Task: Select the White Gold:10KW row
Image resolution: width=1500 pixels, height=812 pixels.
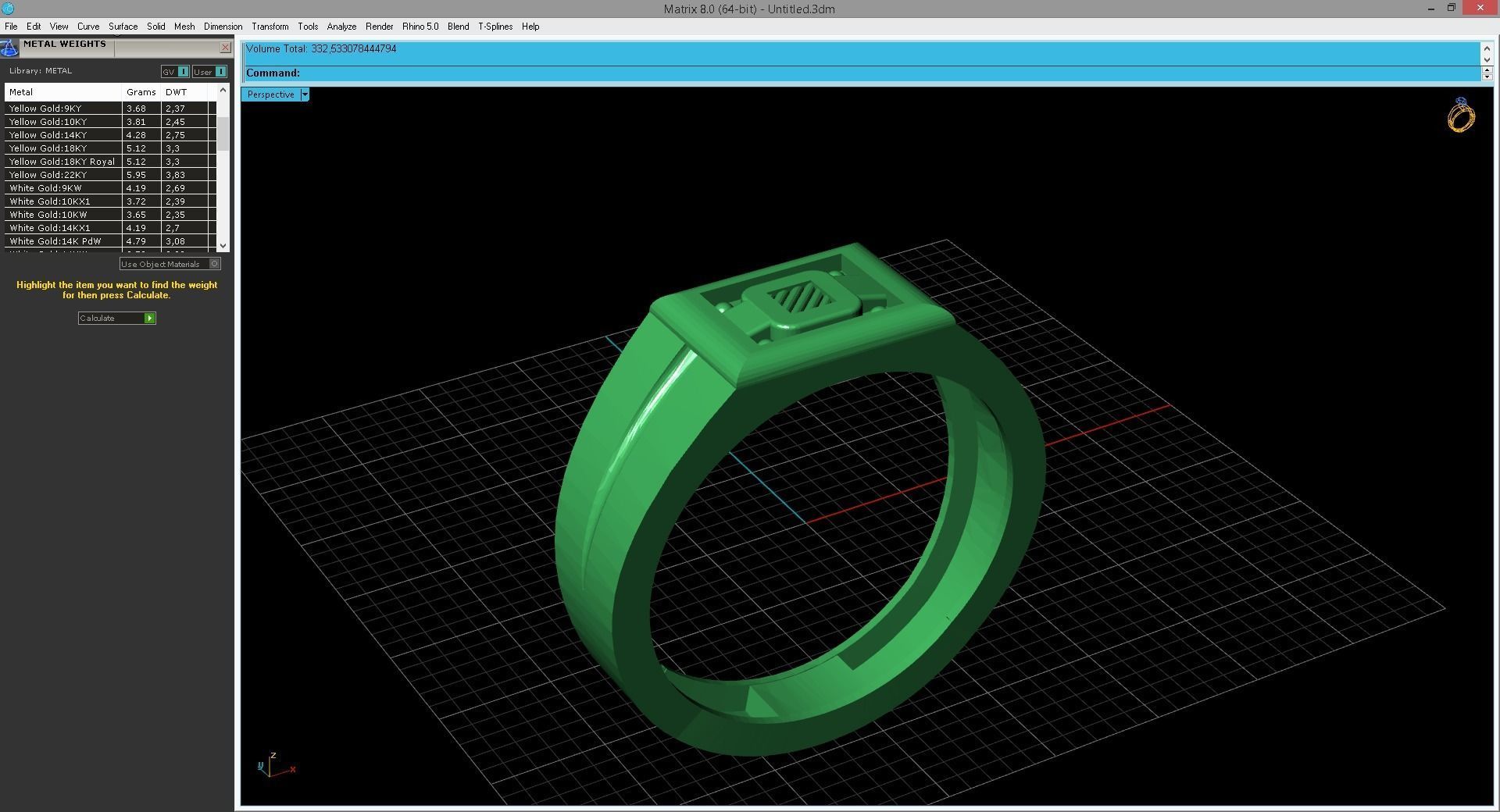Action: [x=110, y=215]
